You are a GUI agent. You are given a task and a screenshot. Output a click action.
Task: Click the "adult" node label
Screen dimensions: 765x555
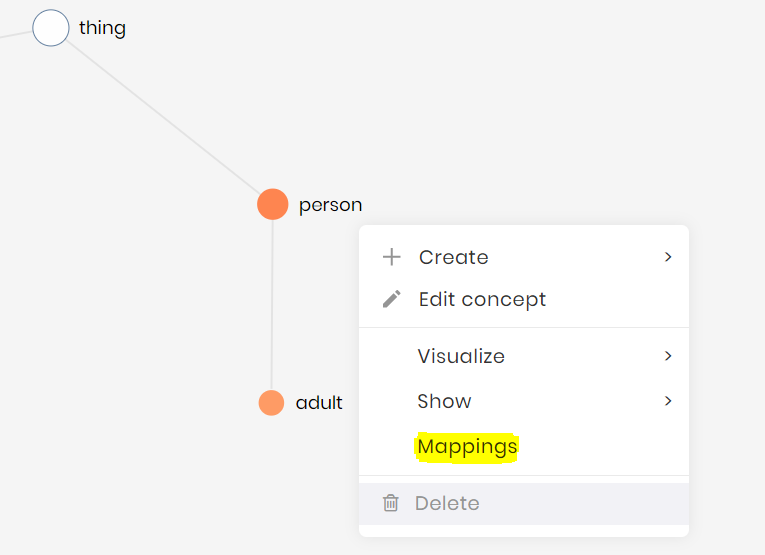tap(319, 403)
